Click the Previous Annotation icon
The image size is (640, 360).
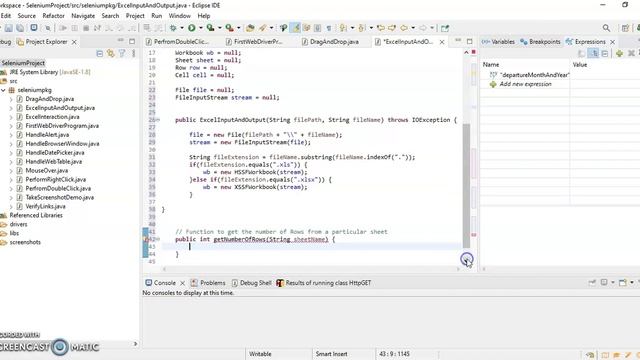pyautogui.click(x=362, y=28)
